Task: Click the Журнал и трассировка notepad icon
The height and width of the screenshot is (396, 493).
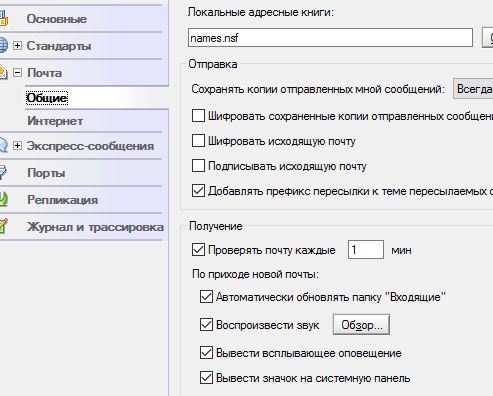Action: tap(3, 226)
